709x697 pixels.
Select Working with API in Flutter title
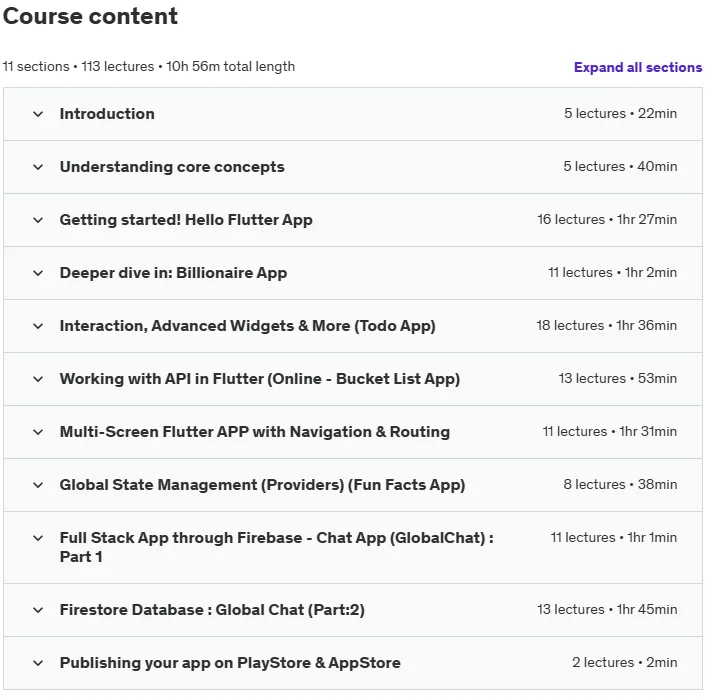click(x=260, y=379)
